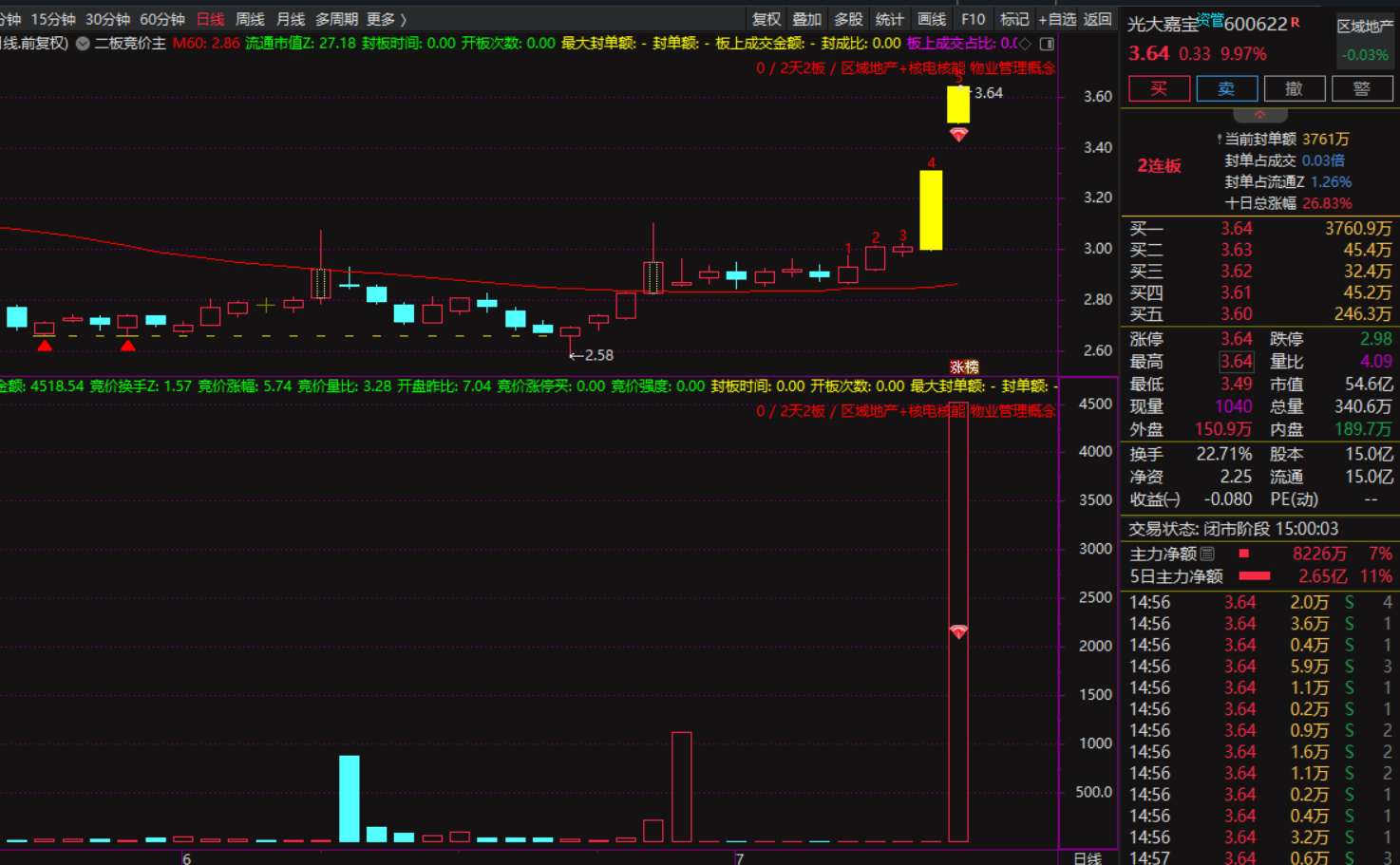Image resolution: width=1400 pixels, height=865 pixels.
Task: Click the red R badge after stock code 600622
Action: pyautogui.click(x=1295, y=22)
